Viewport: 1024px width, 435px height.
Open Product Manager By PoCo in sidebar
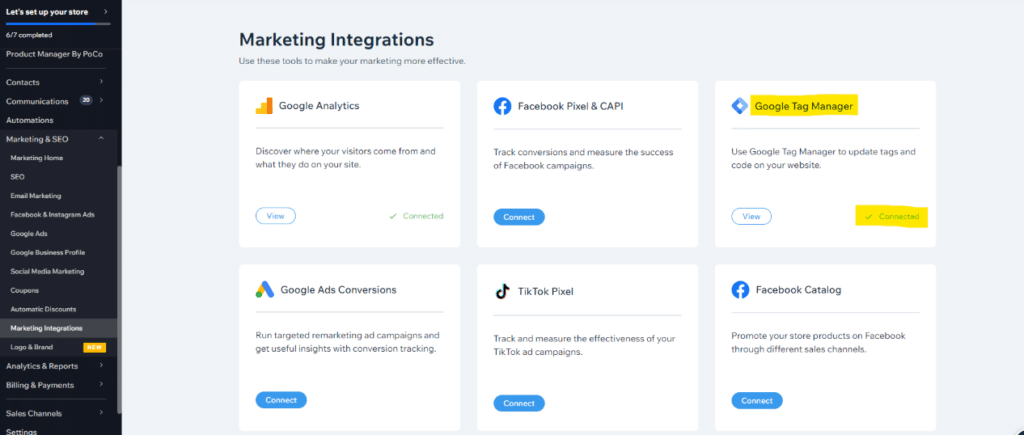tap(54, 54)
